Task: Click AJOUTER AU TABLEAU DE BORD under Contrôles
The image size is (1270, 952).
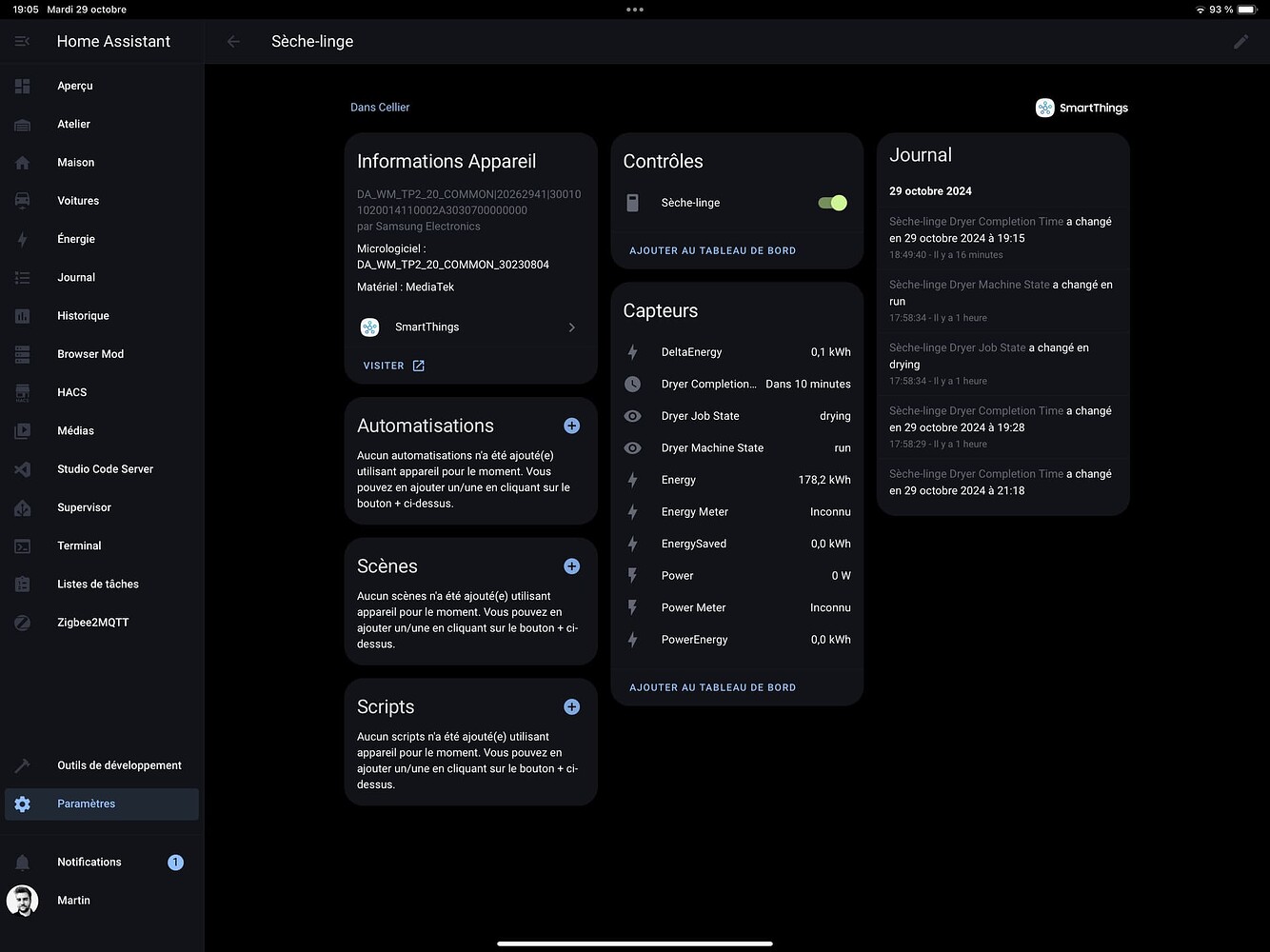Action: tap(712, 250)
